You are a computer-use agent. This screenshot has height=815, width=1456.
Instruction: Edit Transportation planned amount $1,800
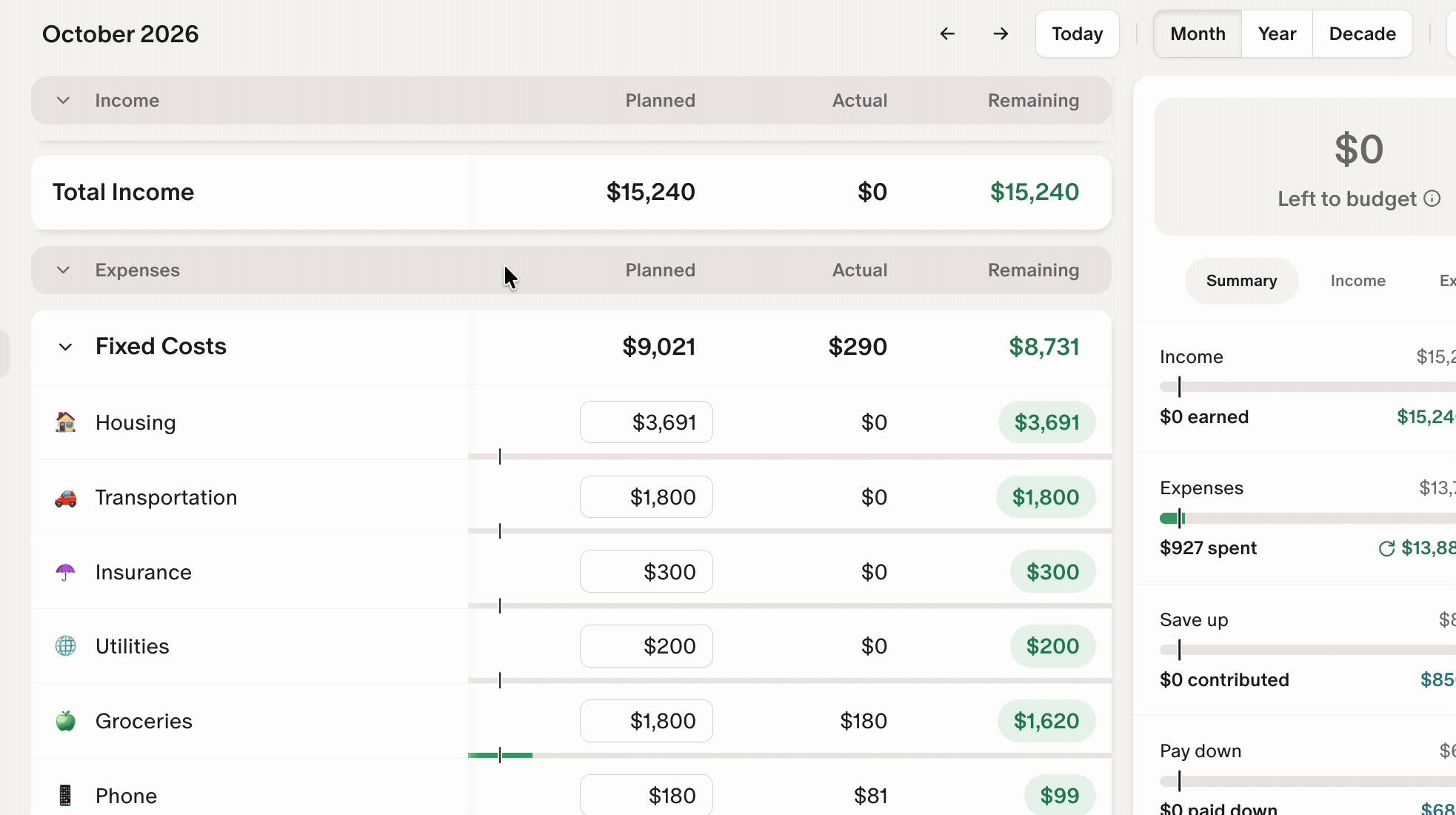coord(647,497)
